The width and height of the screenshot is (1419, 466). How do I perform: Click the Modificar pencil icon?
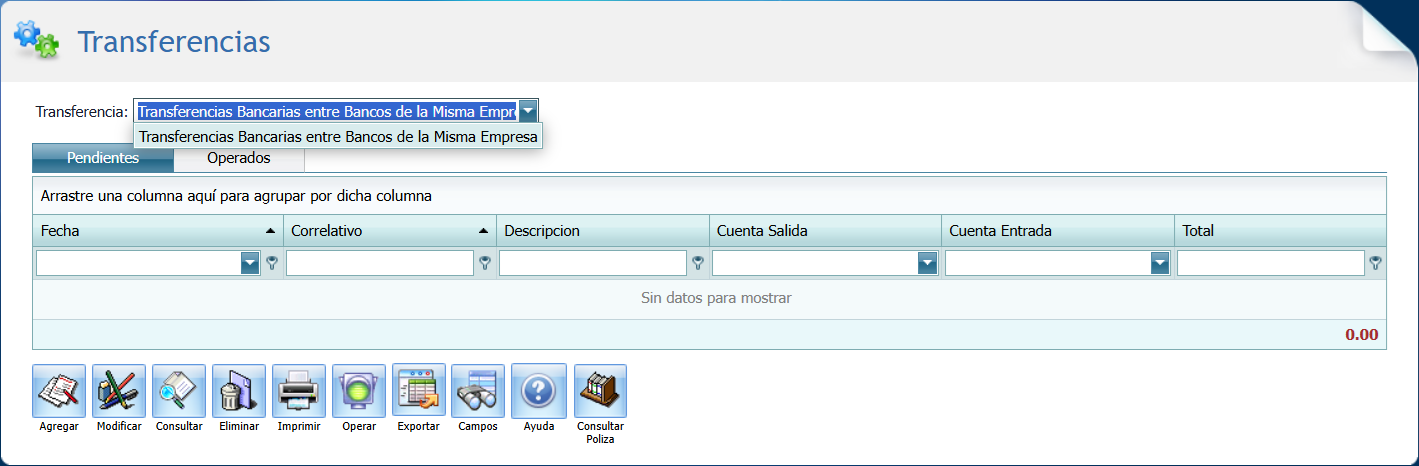tap(119, 391)
